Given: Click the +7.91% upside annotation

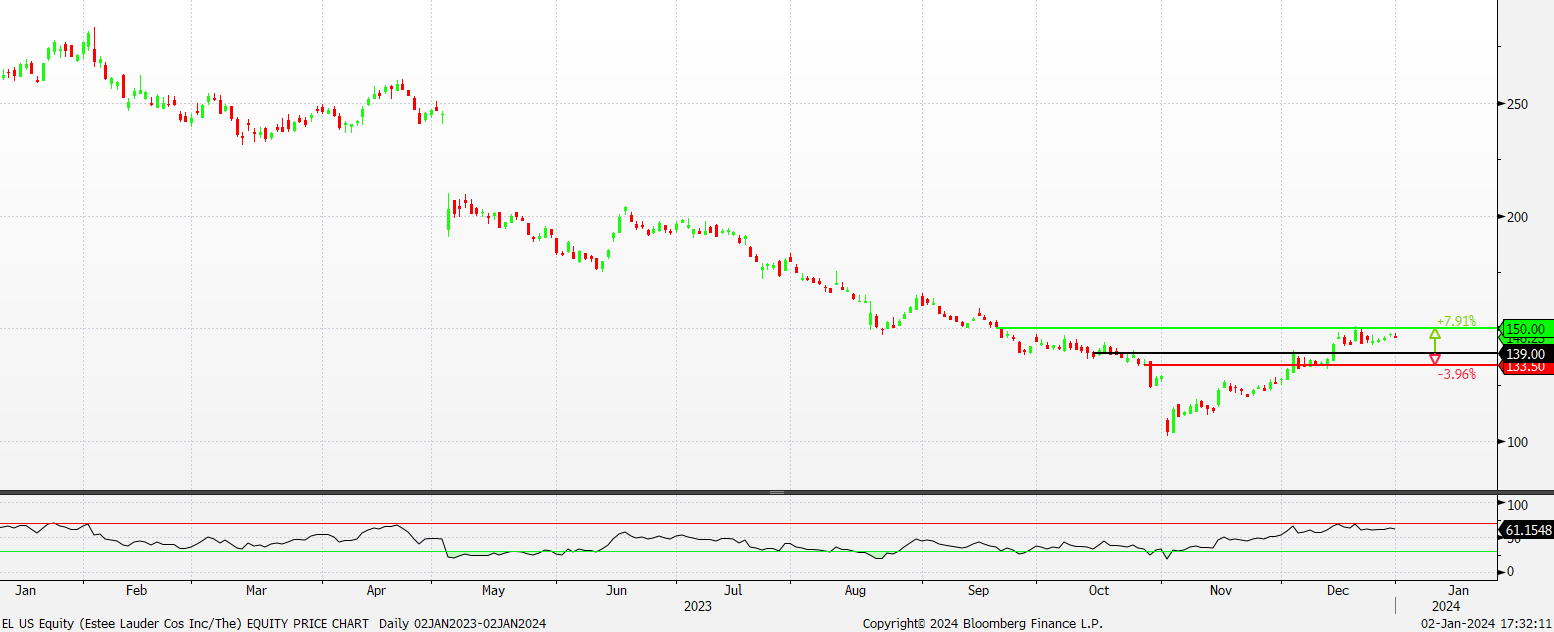Looking at the screenshot, I should pos(1455,321).
